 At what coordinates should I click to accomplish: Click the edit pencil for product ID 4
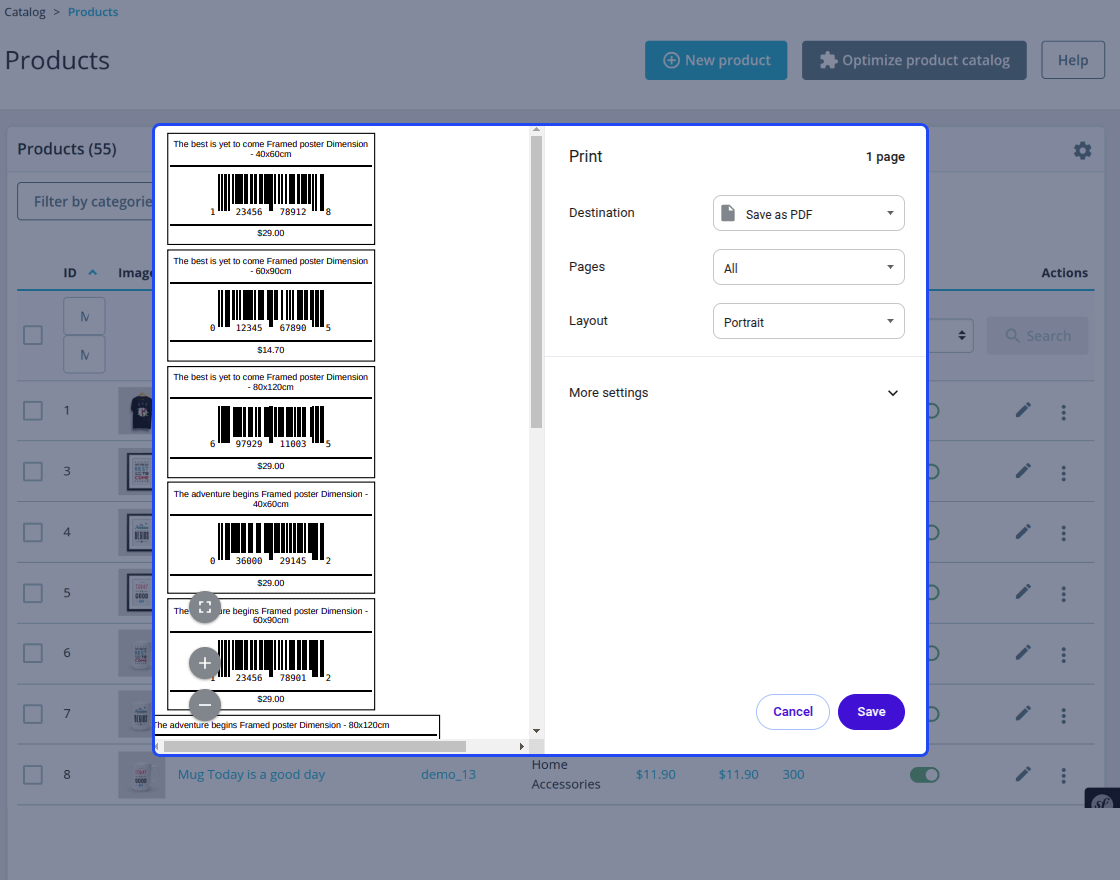[x=1023, y=531]
